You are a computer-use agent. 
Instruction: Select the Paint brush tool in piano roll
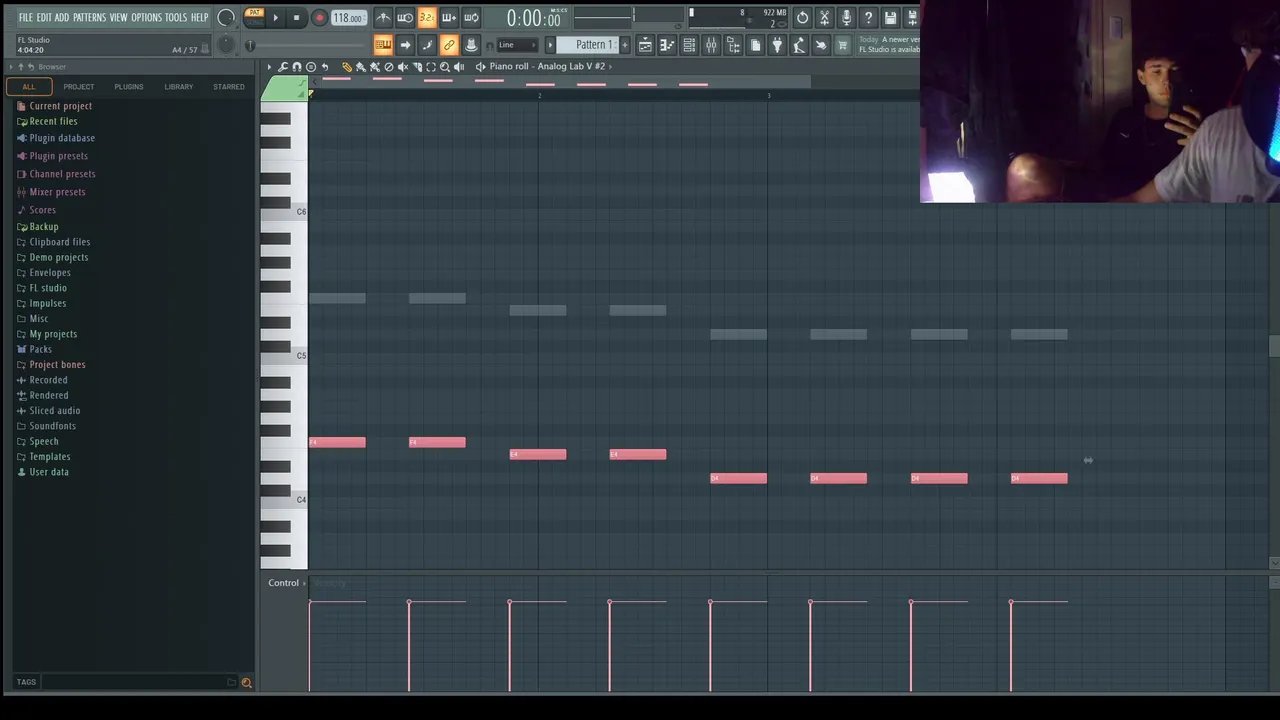click(x=361, y=67)
